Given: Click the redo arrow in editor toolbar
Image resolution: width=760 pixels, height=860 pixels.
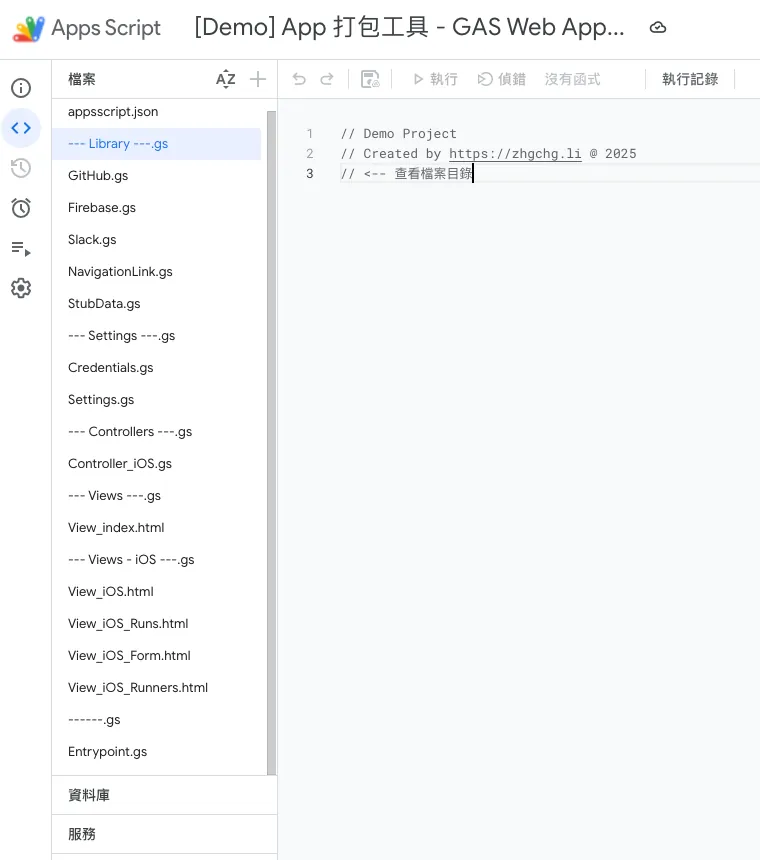Looking at the screenshot, I should [327, 79].
